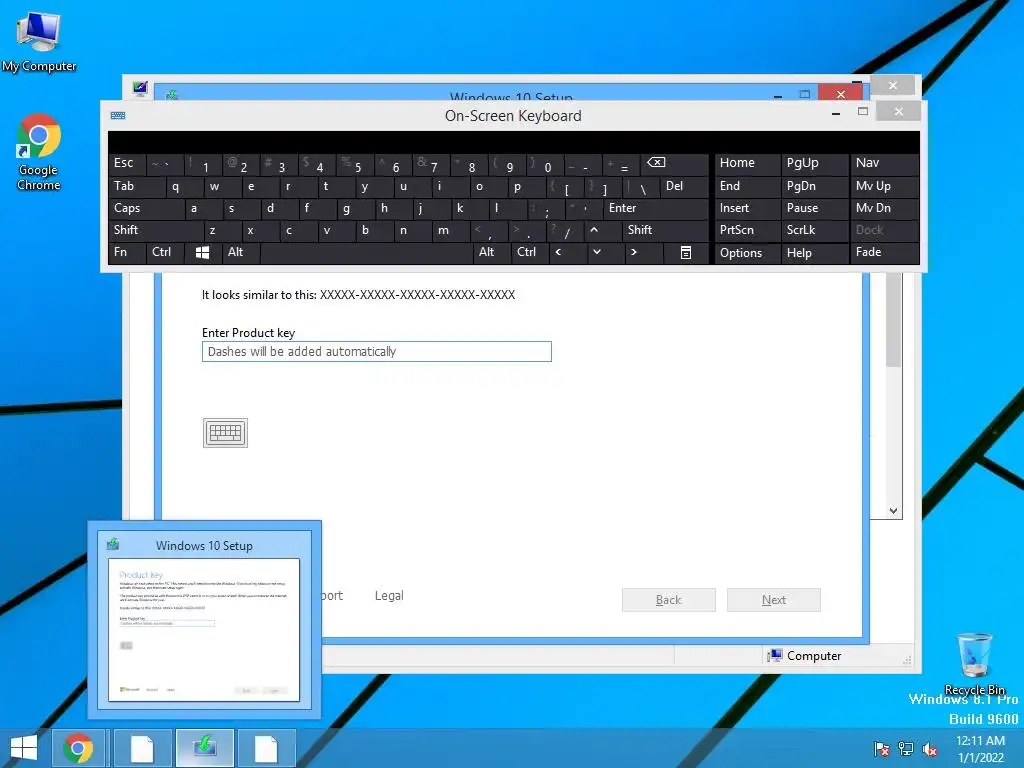Toggle the left Alt key
Viewport: 1024px width, 768px height.
coord(240,253)
